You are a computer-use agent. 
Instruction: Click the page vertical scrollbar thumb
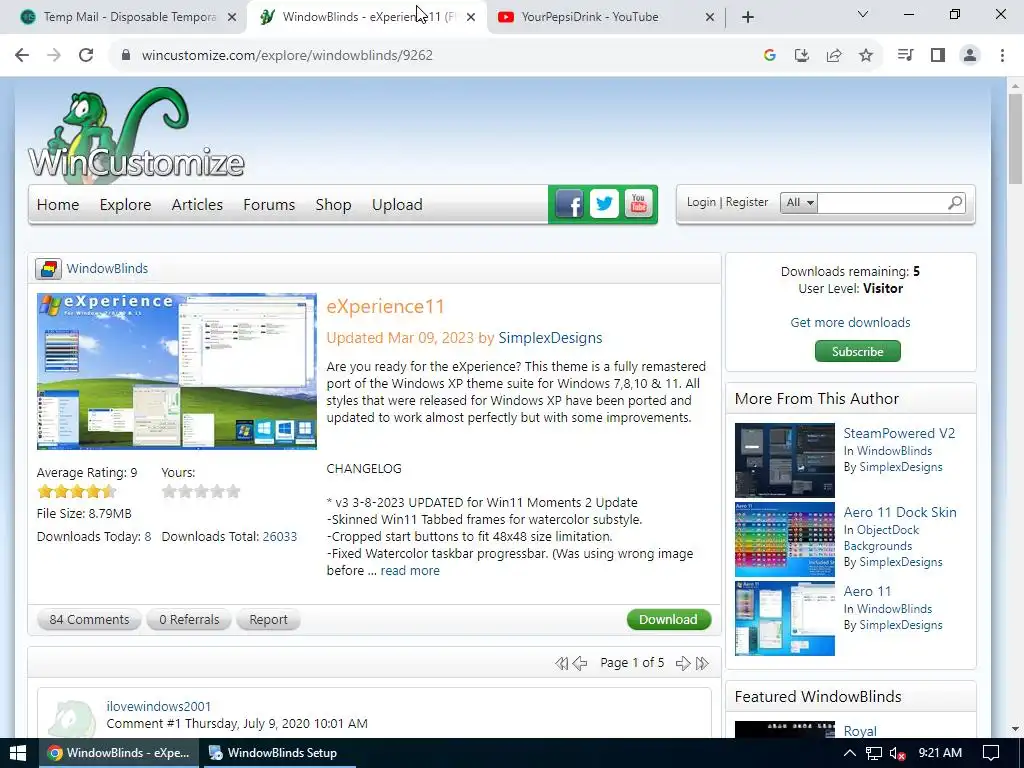[1016, 138]
